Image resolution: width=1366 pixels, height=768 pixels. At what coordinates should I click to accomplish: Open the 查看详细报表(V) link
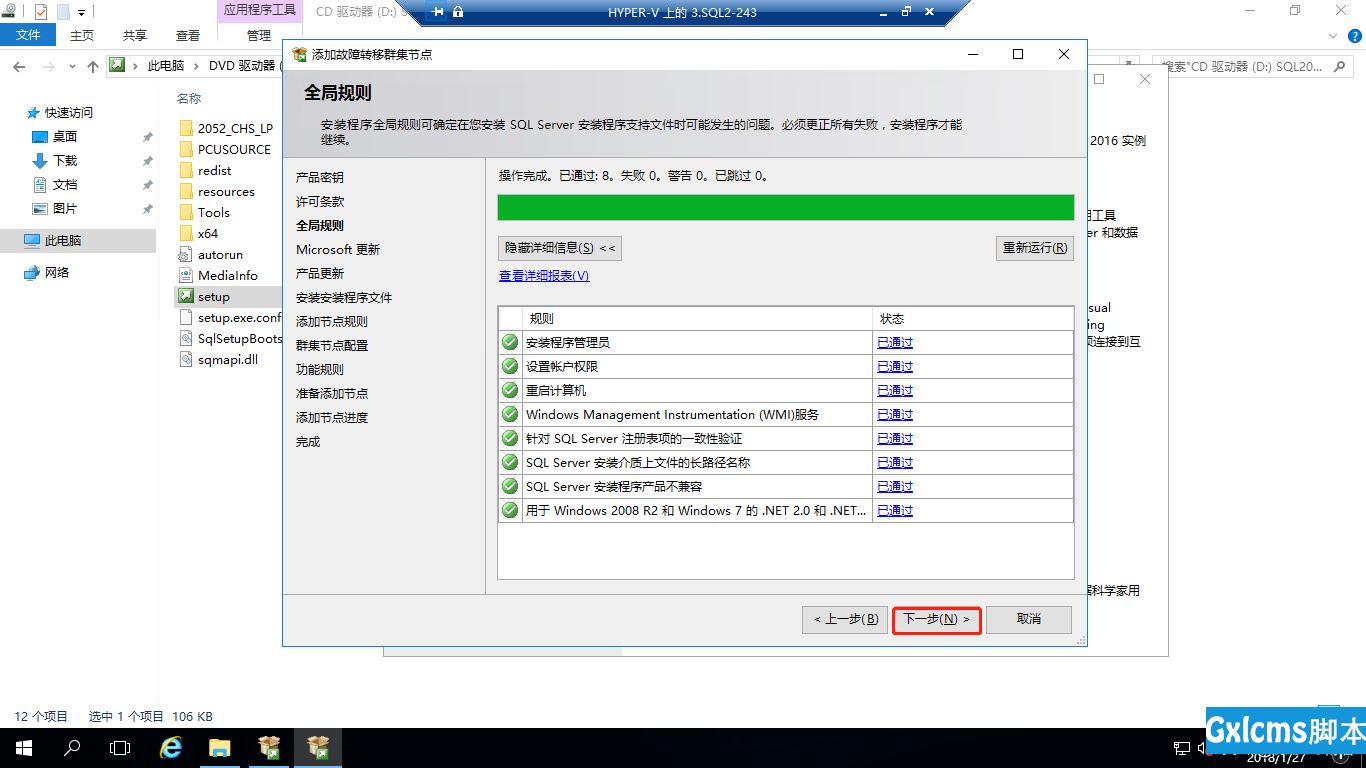pyautogui.click(x=544, y=276)
